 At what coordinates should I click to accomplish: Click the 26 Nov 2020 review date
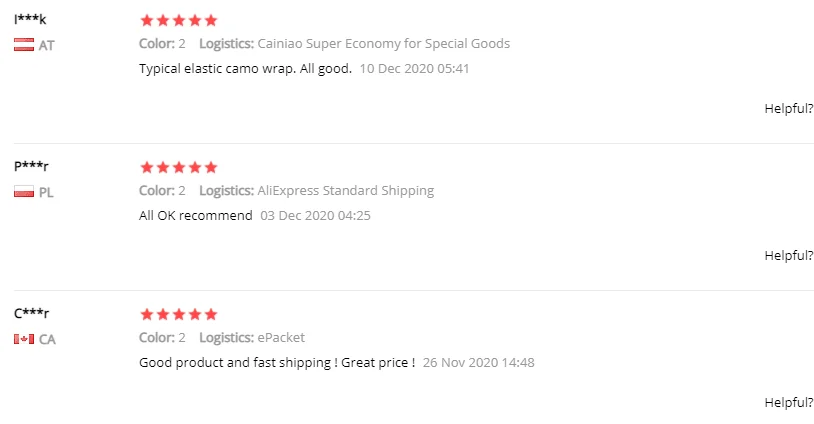478,362
